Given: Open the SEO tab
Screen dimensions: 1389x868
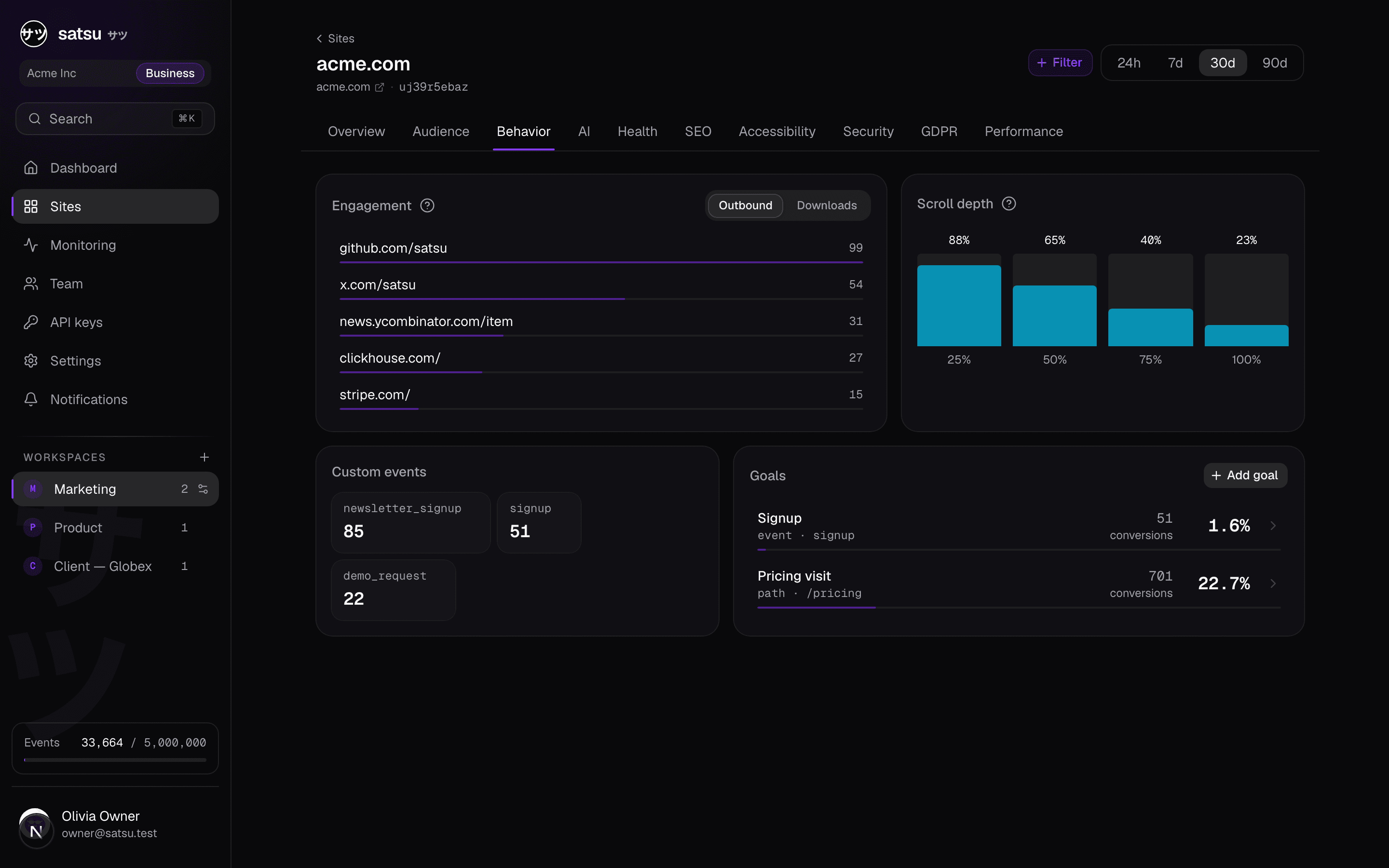Looking at the screenshot, I should point(698,132).
